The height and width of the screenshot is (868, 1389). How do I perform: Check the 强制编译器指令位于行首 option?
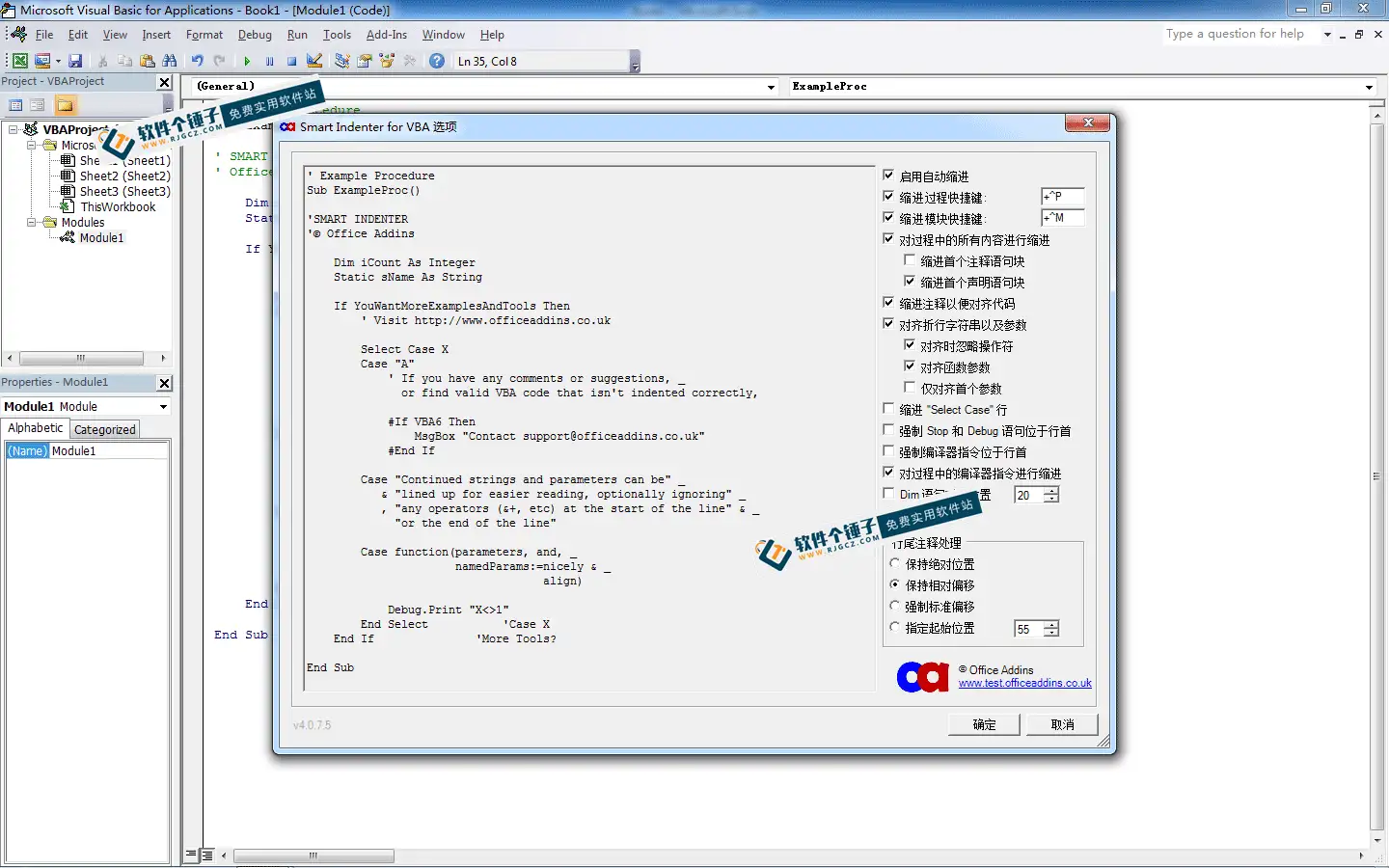[889, 451]
